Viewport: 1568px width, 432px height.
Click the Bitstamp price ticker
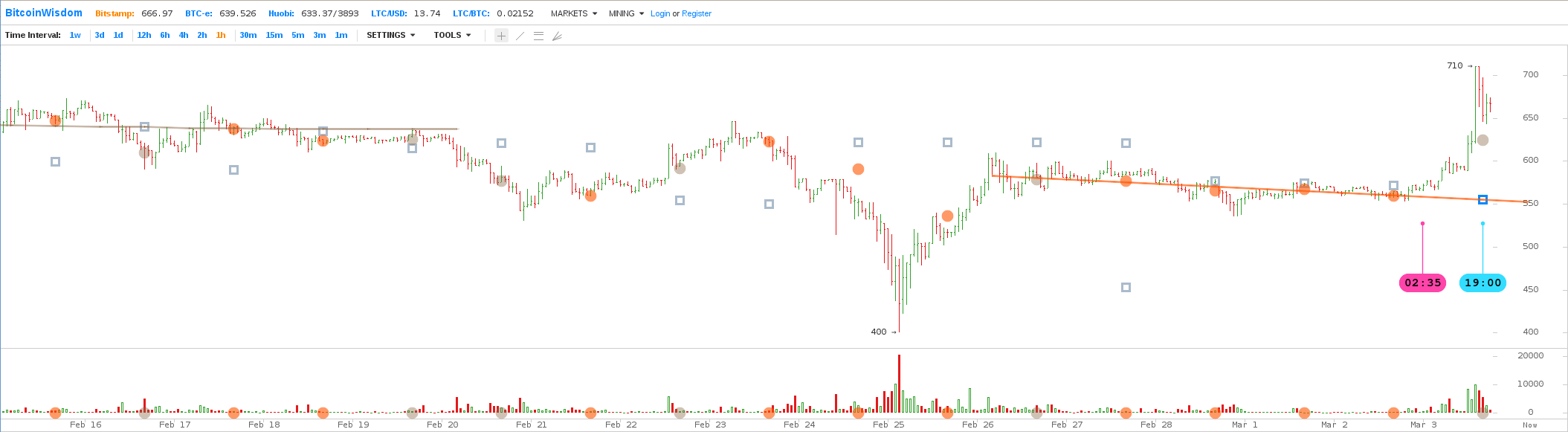[x=134, y=13]
